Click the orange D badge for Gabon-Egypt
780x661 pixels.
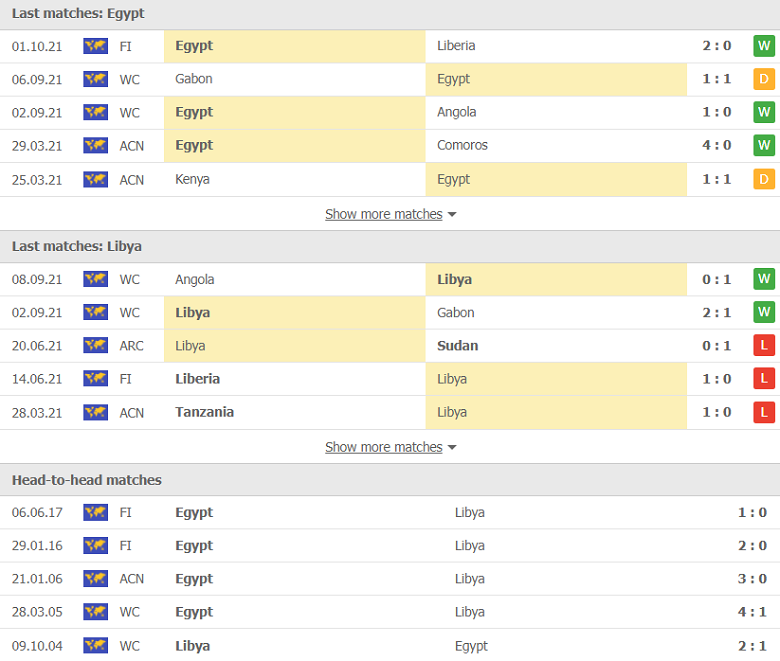click(764, 79)
